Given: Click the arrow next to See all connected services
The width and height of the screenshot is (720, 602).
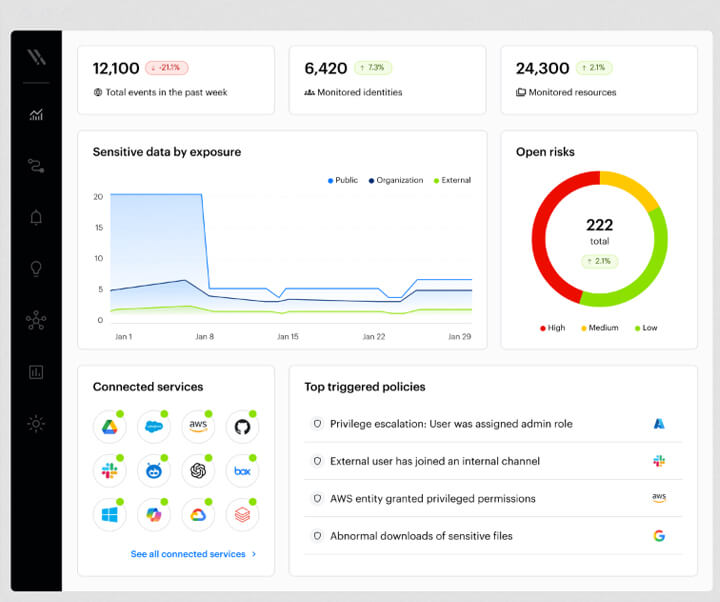Looking at the screenshot, I should (x=254, y=554).
